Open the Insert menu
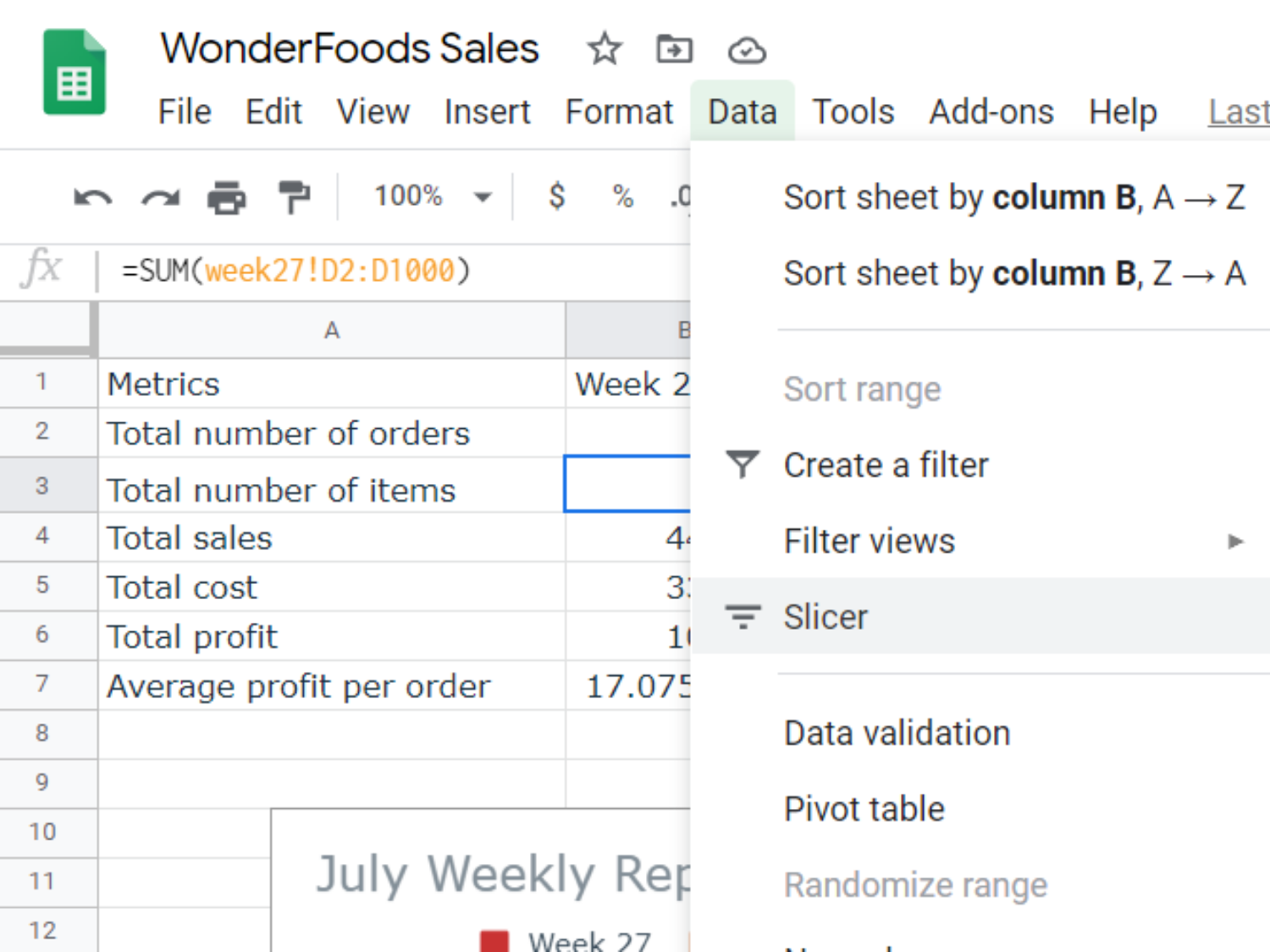This screenshot has width=1270, height=952. click(x=487, y=112)
